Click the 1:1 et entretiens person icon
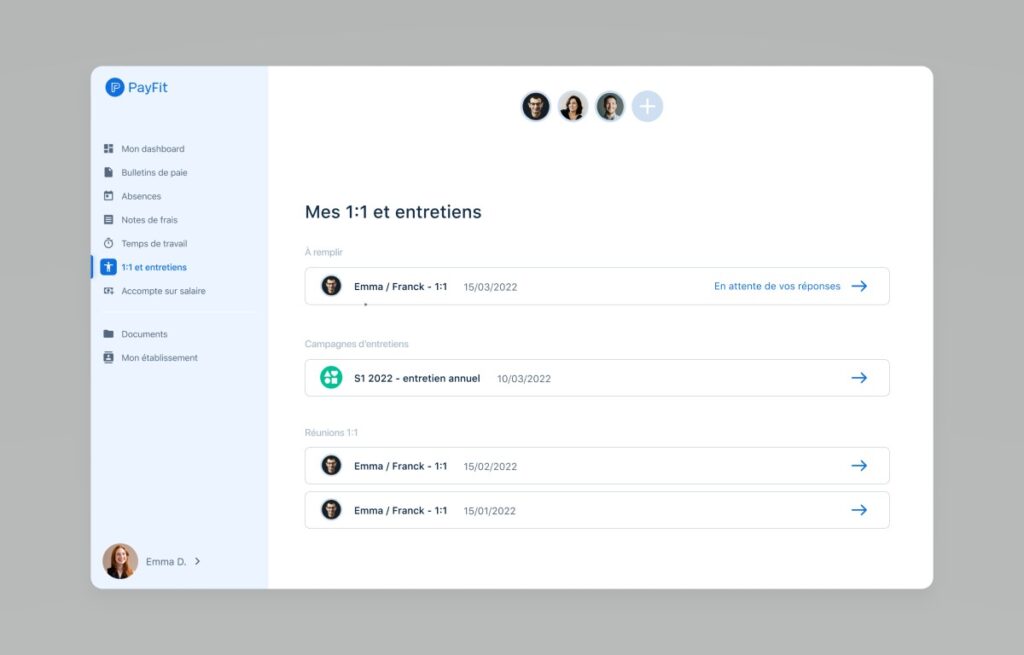Image resolution: width=1024 pixels, height=655 pixels. (x=108, y=267)
